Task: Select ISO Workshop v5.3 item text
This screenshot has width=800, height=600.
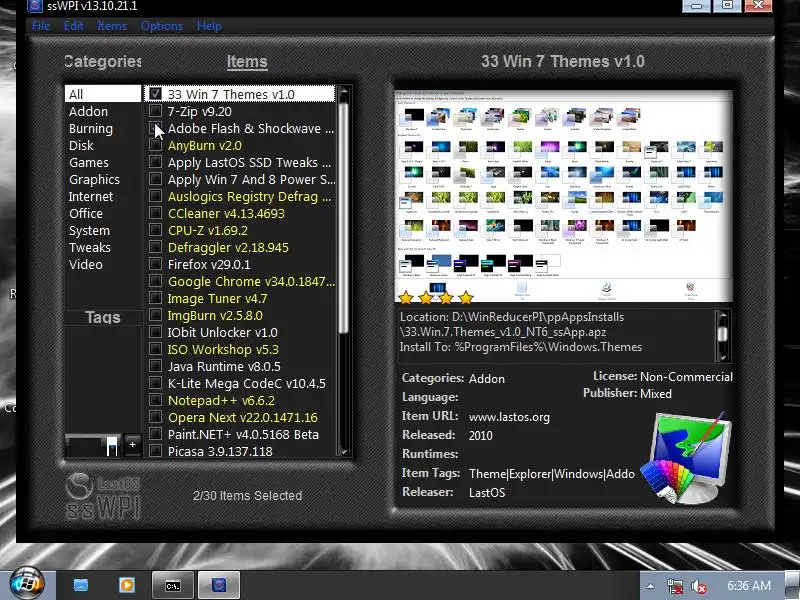Action: coord(223,349)
